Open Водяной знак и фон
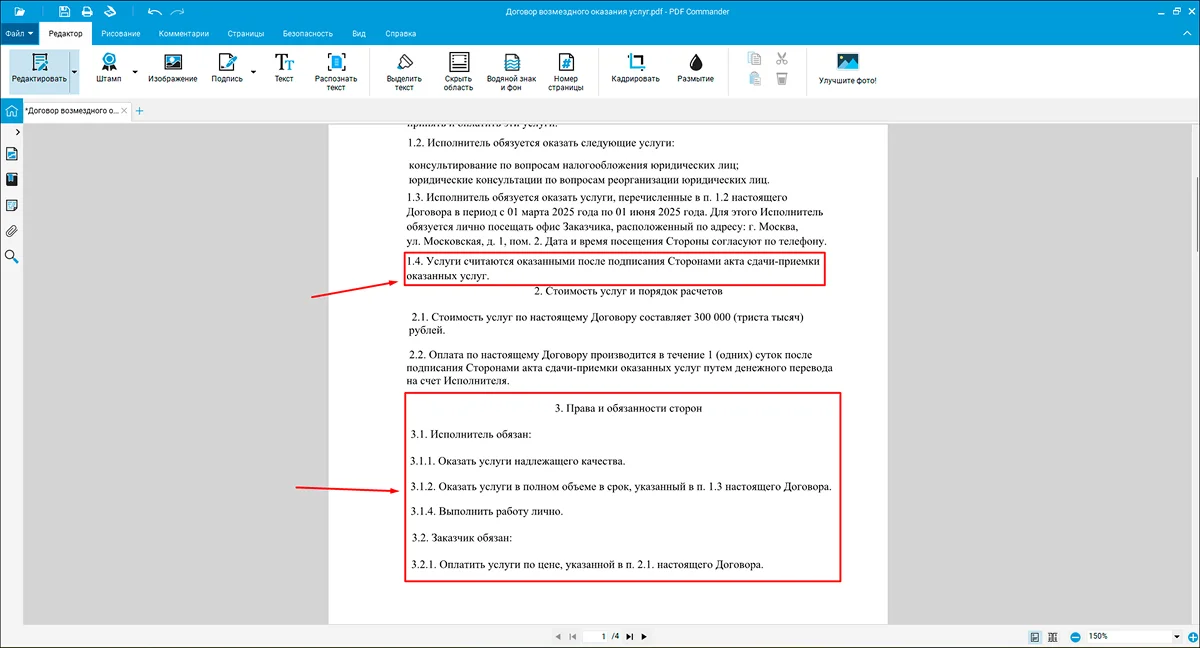The height and width of the screenshot is (648, 1200). (511, 72)
